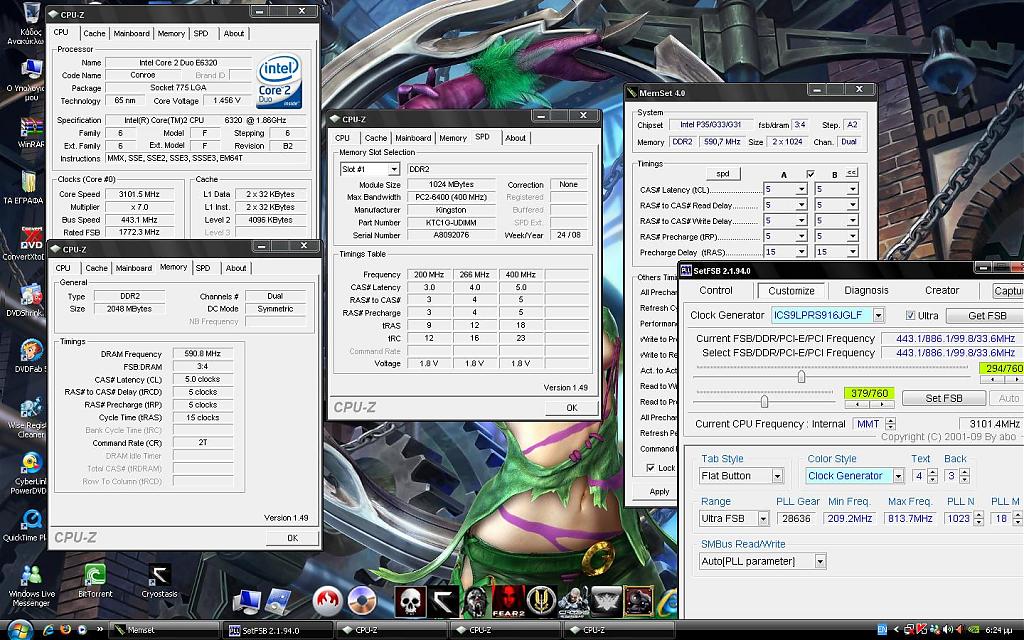This screenshot has height=640, width=1024.
Task: Select the Memset taskbar button
Action: point(163,630)
